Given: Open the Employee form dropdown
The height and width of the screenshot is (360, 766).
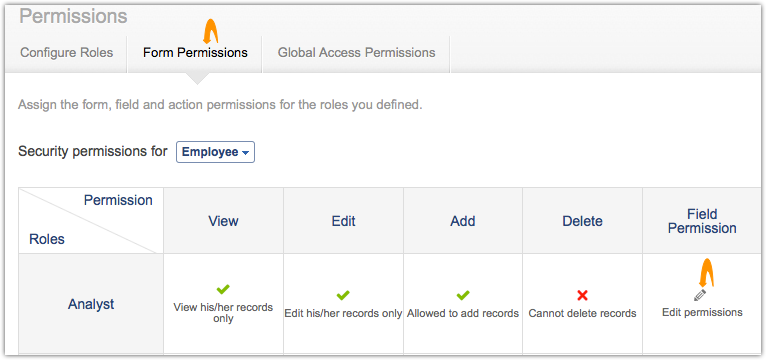Looking at the screenshot, I should point(215,152).
